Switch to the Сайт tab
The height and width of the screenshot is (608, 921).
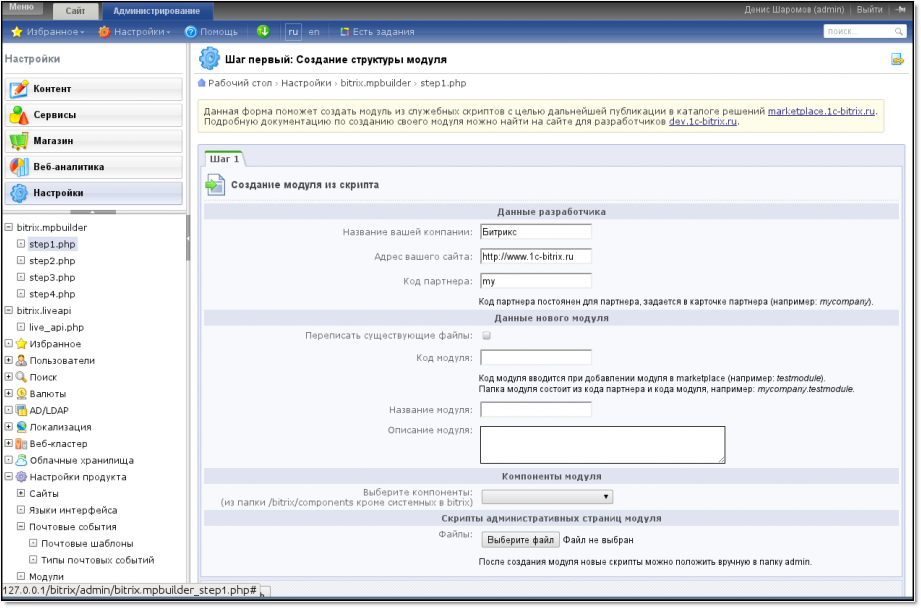tap(76, 11)
